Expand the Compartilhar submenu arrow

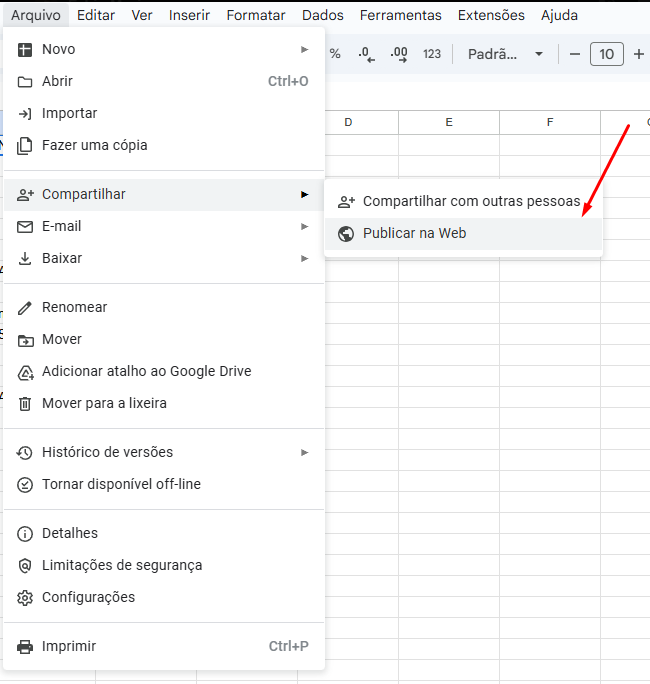click(304, 195)
